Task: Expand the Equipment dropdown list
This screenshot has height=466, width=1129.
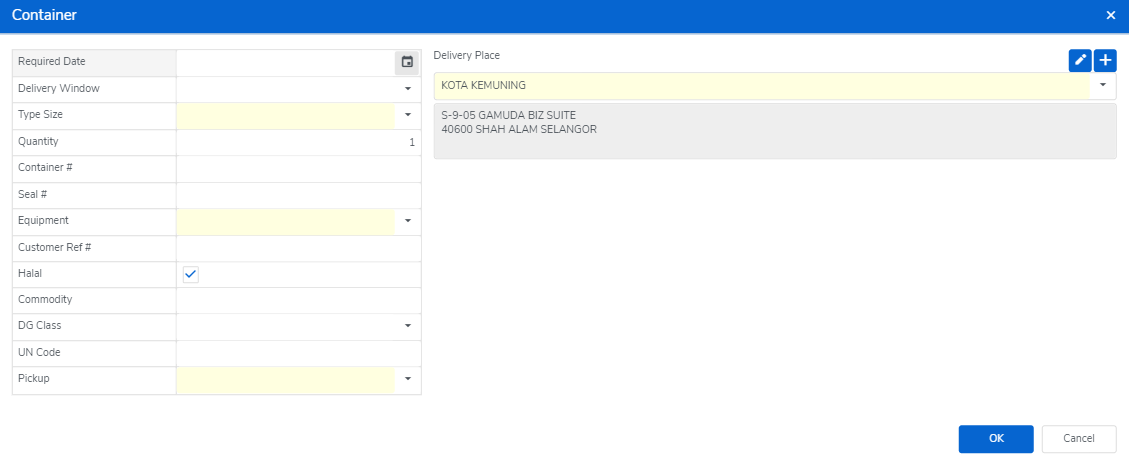Action: tap(407, 220)
